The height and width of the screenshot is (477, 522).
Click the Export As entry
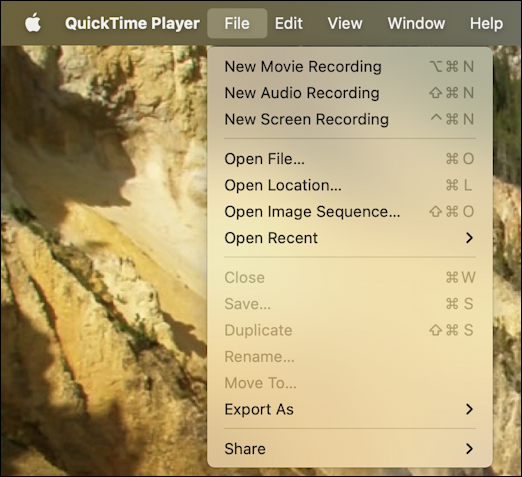click(x=350, y=409)
